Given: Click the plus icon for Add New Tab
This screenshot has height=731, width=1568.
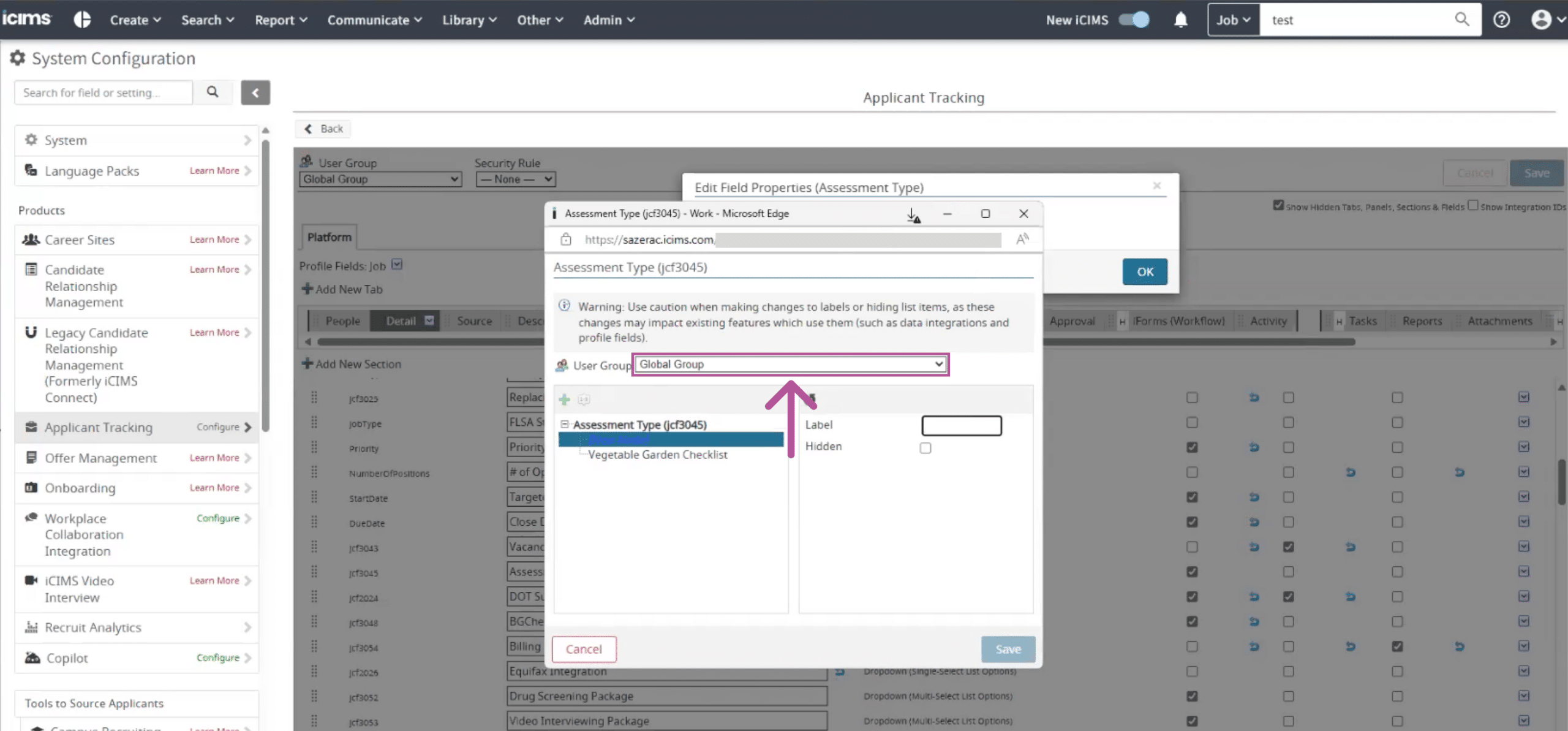Looking at the screenshot, I should [x=307, y=289].
